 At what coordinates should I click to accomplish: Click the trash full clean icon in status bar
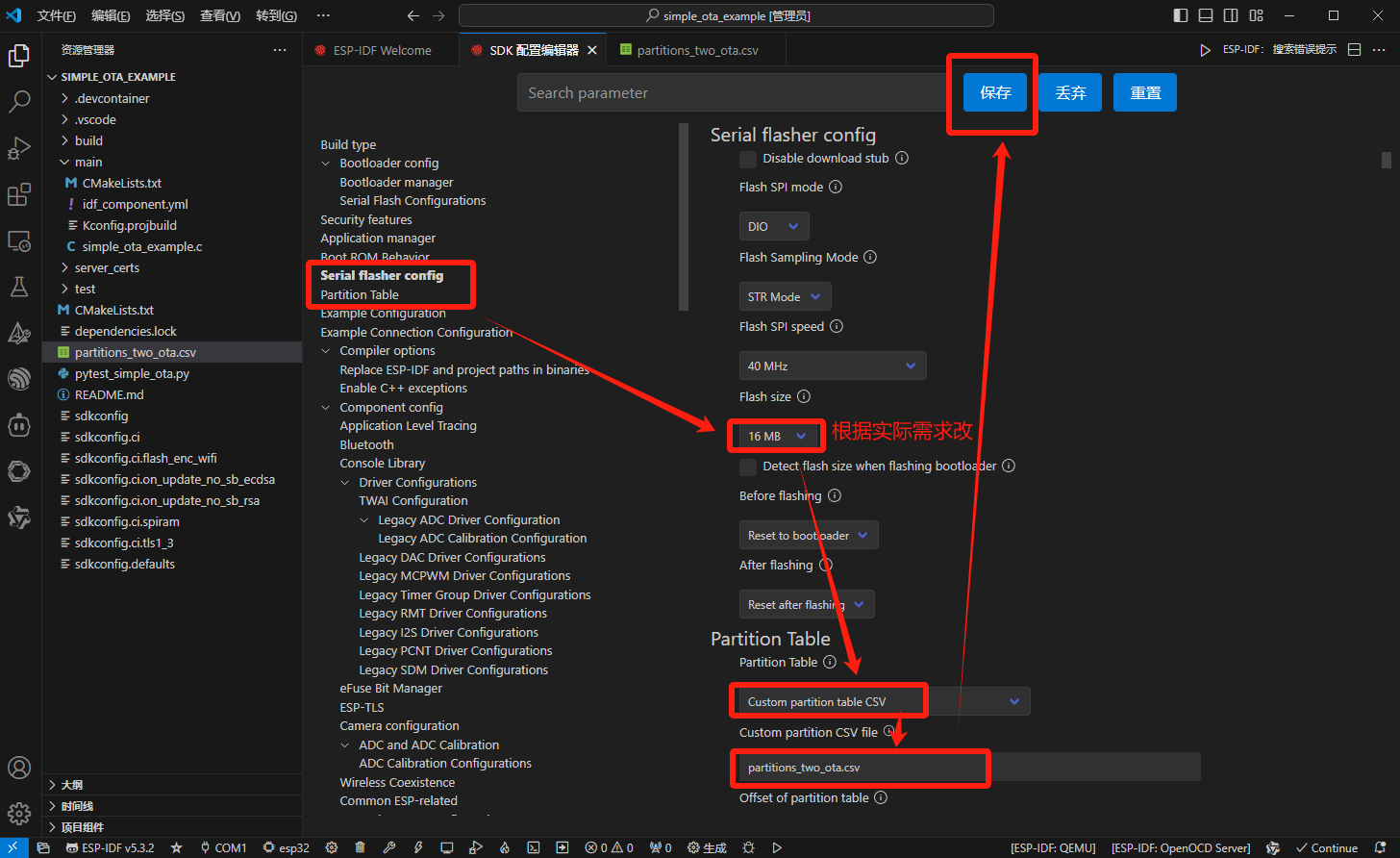pos(361,847)
